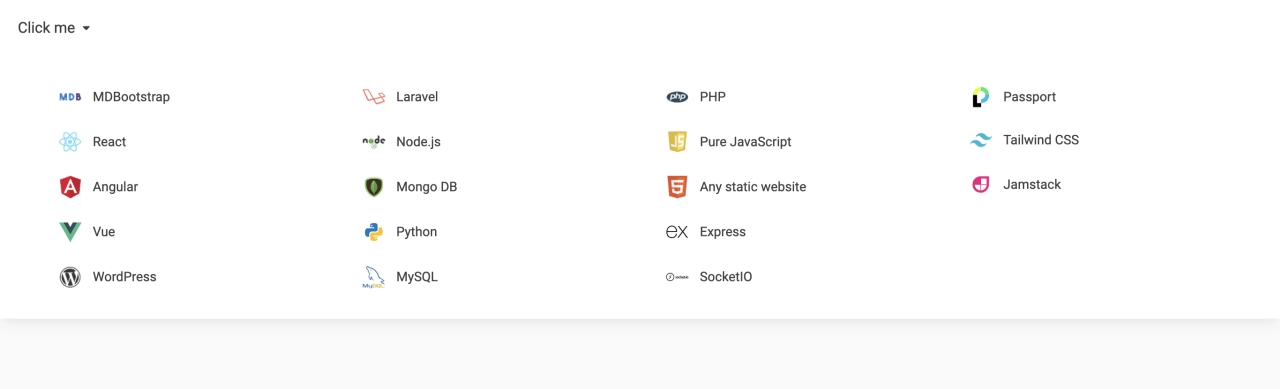Collapse the Click me dropdown menu
This screenshot has width=1280, height=389.
point(54,28)
